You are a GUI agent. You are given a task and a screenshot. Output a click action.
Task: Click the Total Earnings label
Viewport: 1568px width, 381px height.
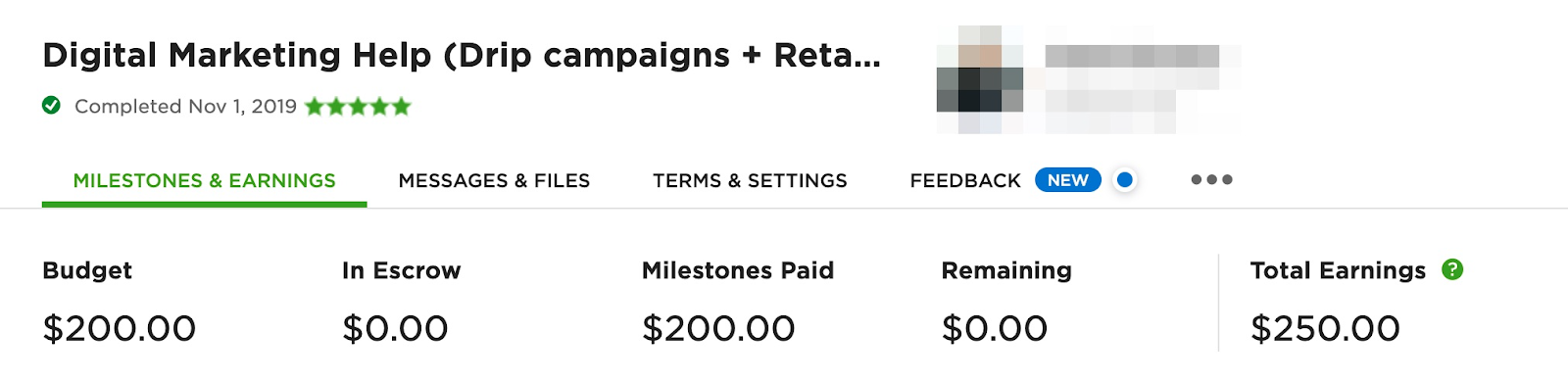click(x=1338, y=270)
